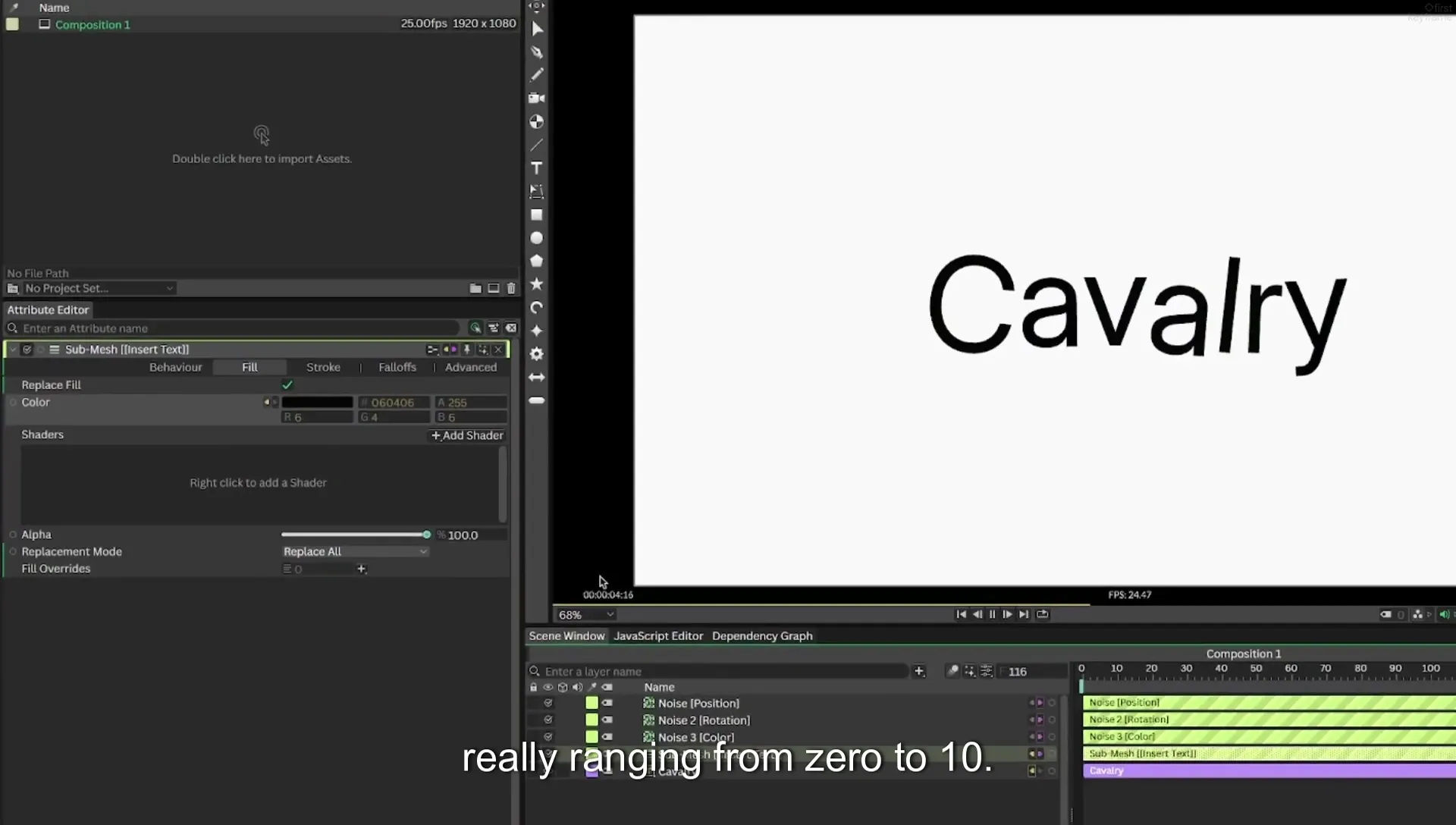Select the double-headed Arrow shape tool
Viewport: 1456px width, 825px height.
point(537,378)
